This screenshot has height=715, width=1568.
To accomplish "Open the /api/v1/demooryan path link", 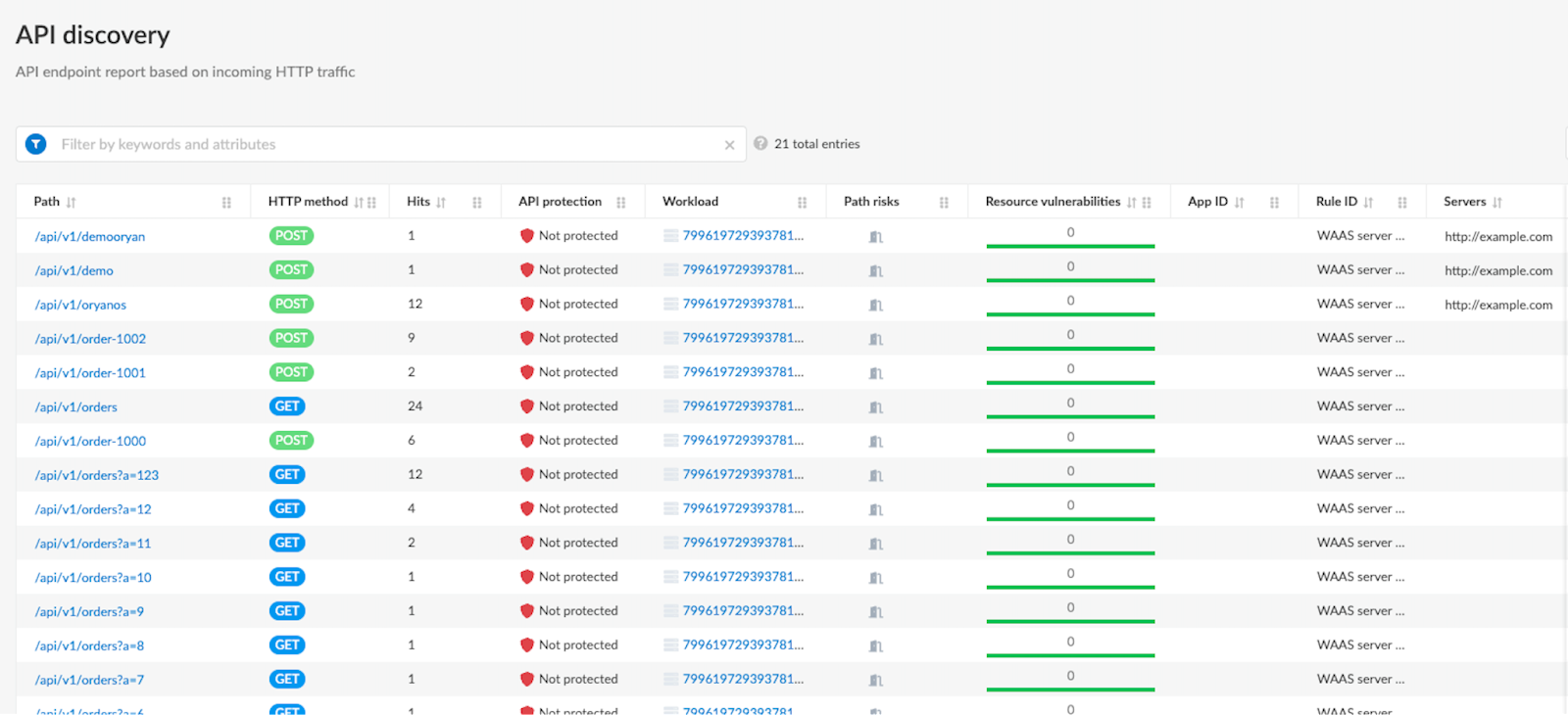I will [90, 236].
